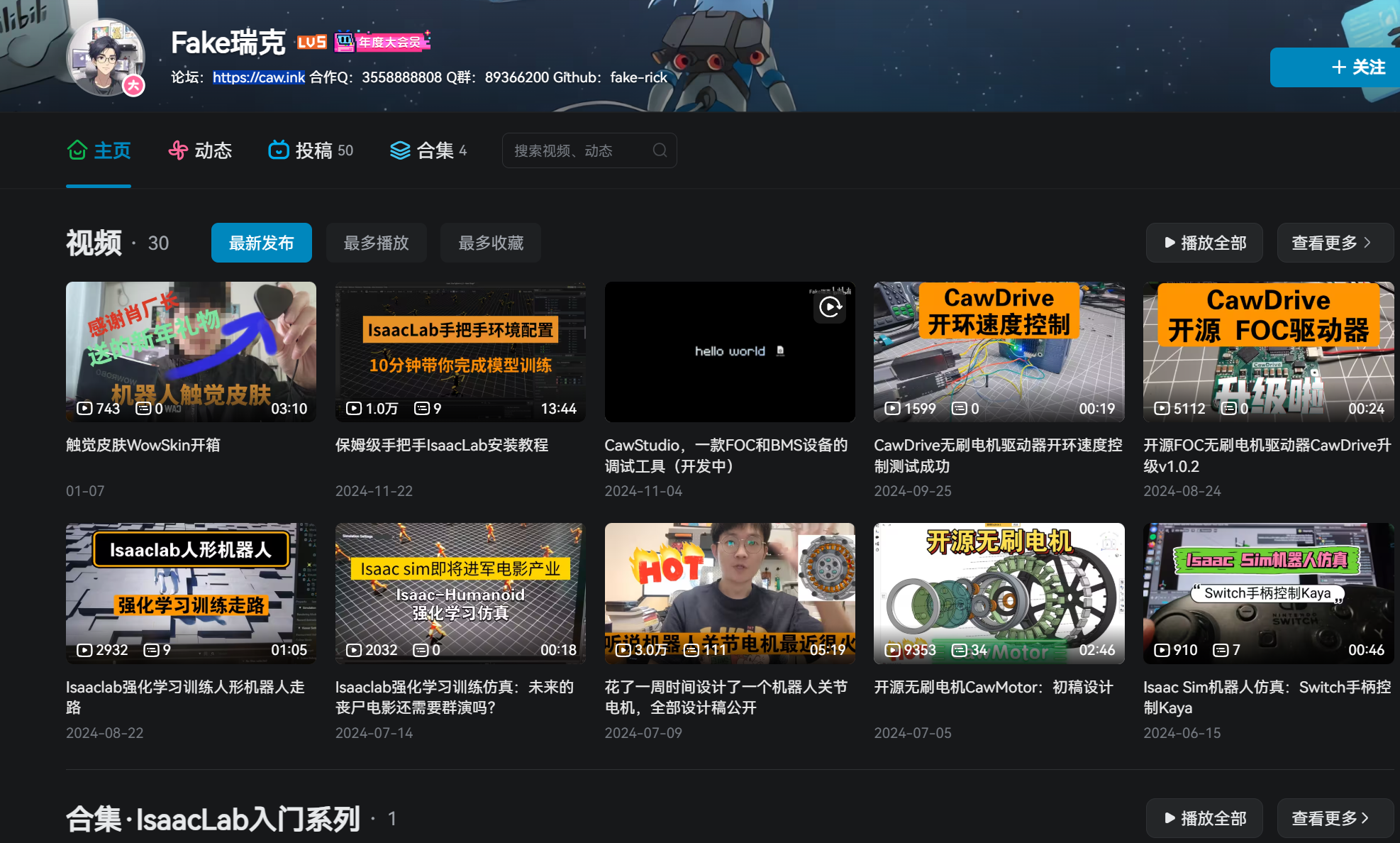Click the fan icon beside 动态
Viewport: 1400px width, 843px height.
point(177,150)
